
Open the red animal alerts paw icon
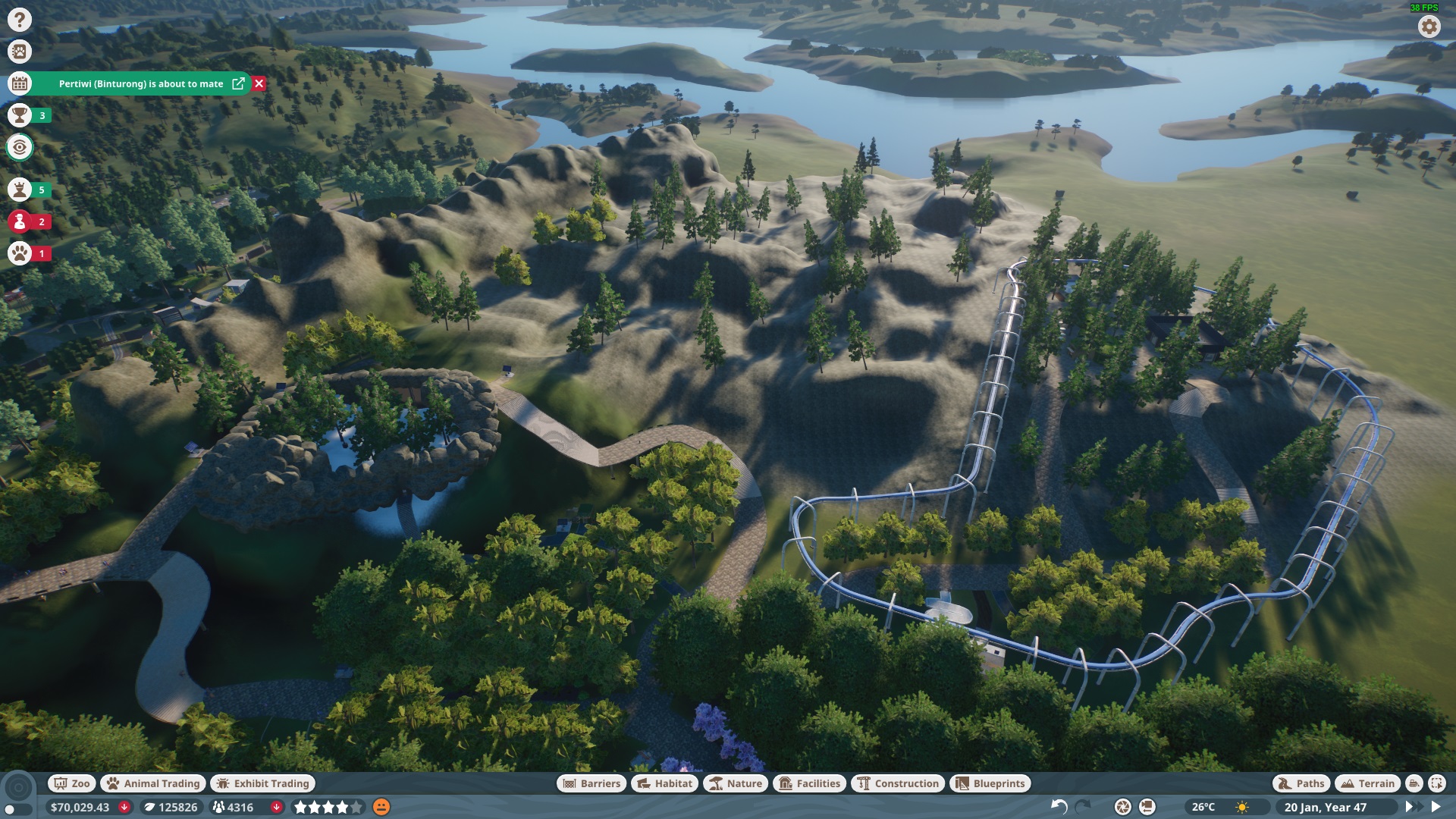click(x=20, y=253)
